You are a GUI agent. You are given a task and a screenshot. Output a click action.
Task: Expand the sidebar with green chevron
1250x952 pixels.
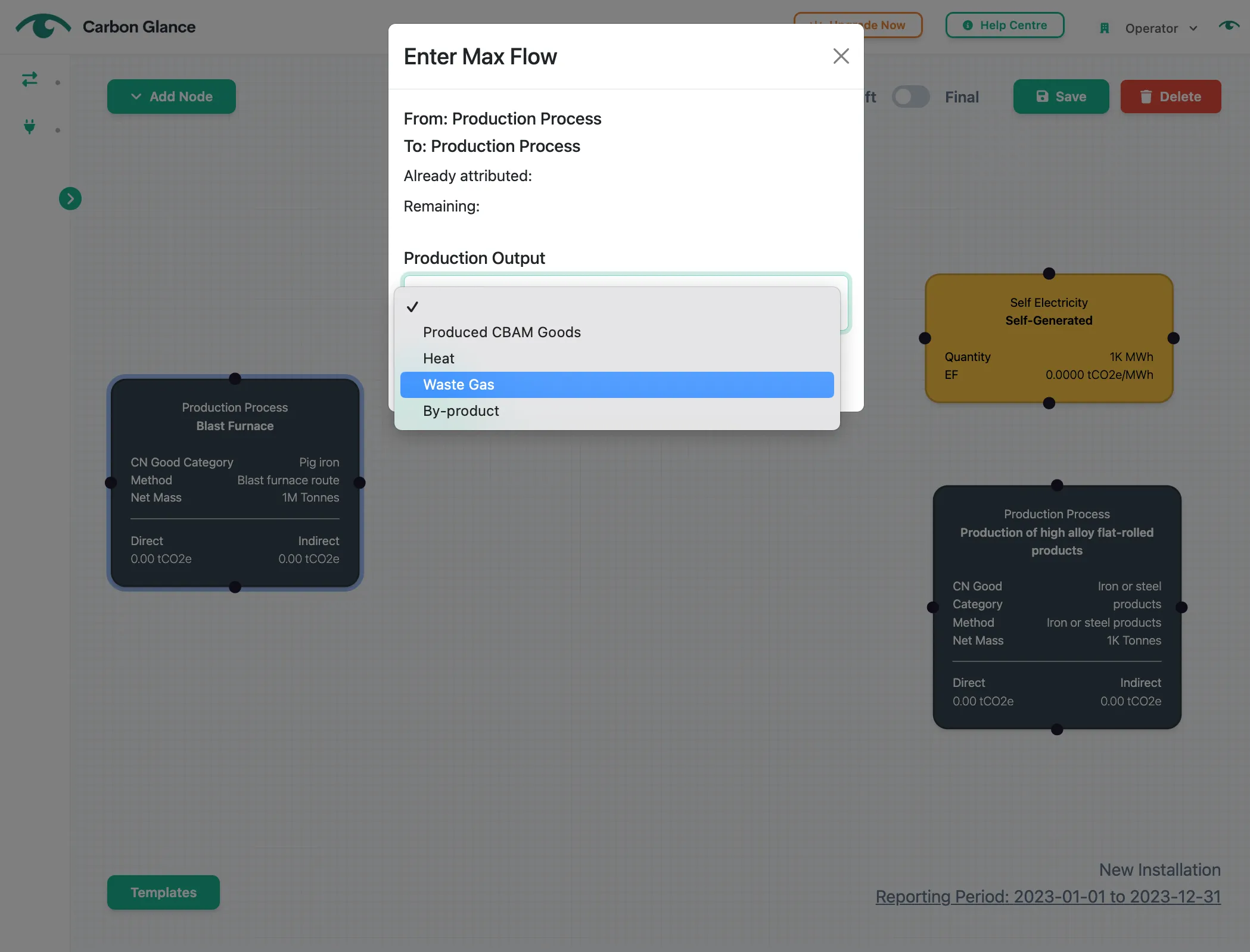point(70,198)
